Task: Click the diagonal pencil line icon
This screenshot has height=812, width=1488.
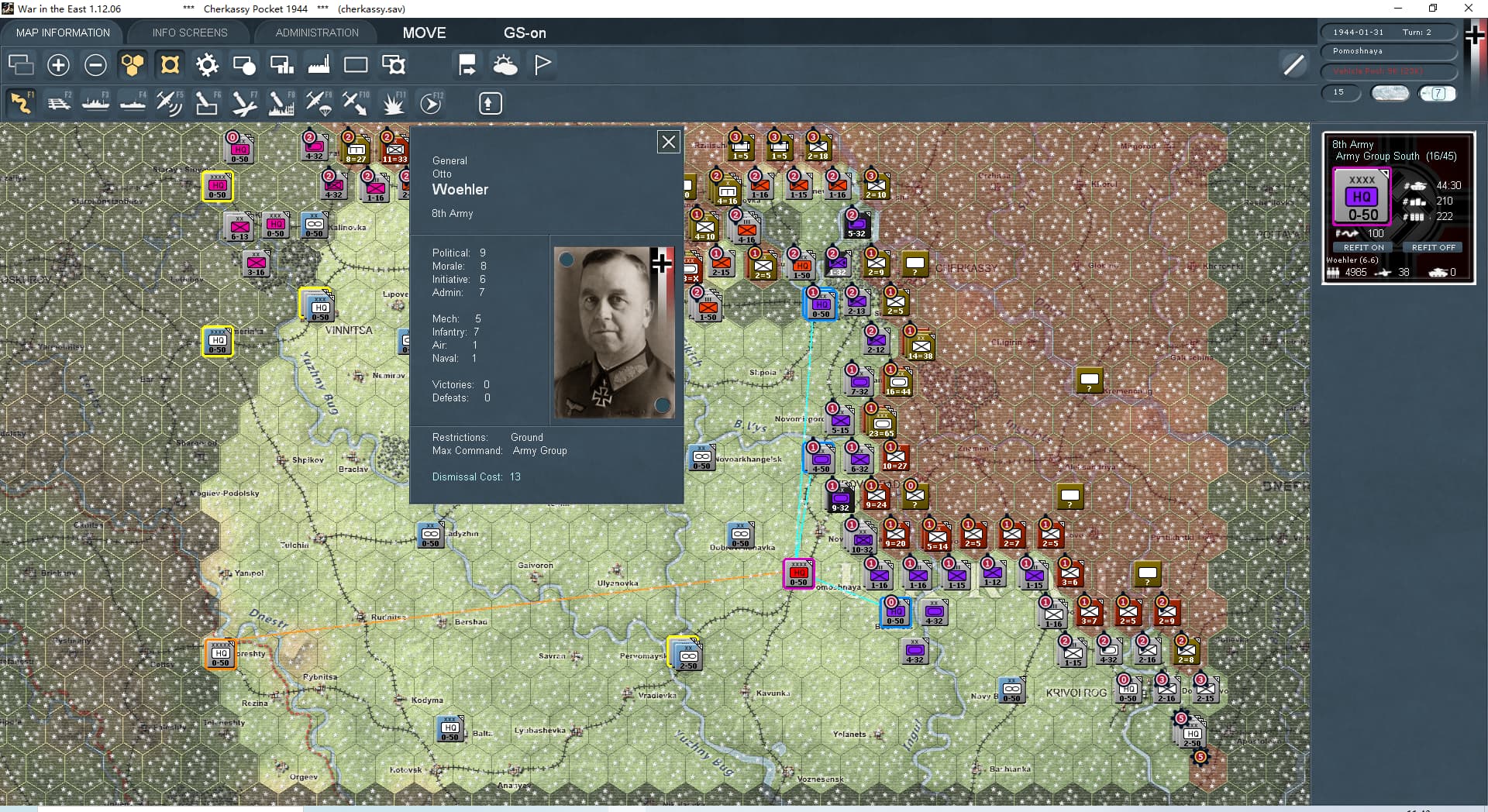Action: pyautogui.click(x=1293, y=65)
